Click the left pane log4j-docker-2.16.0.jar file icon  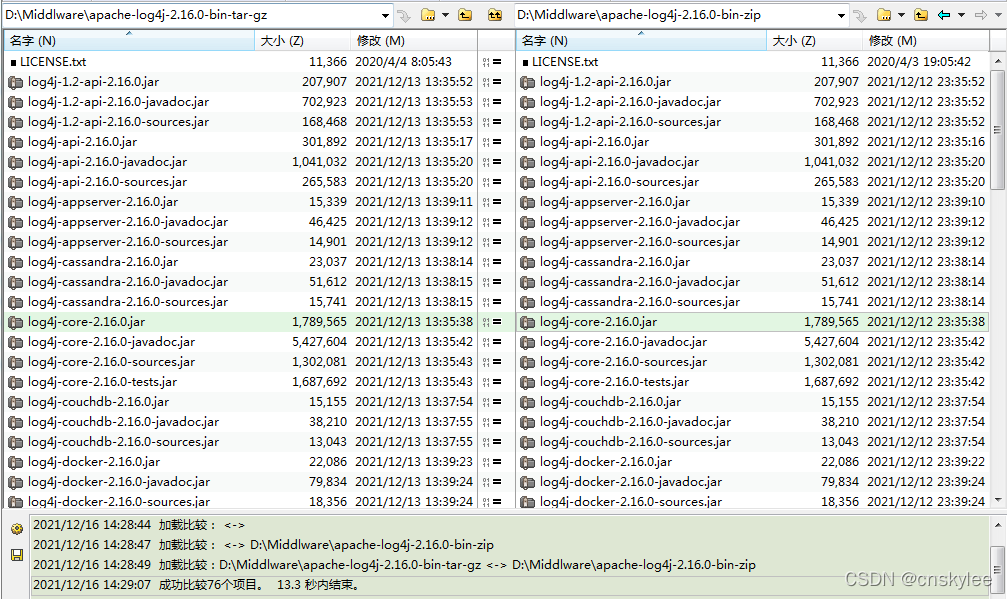pos(15,462)
